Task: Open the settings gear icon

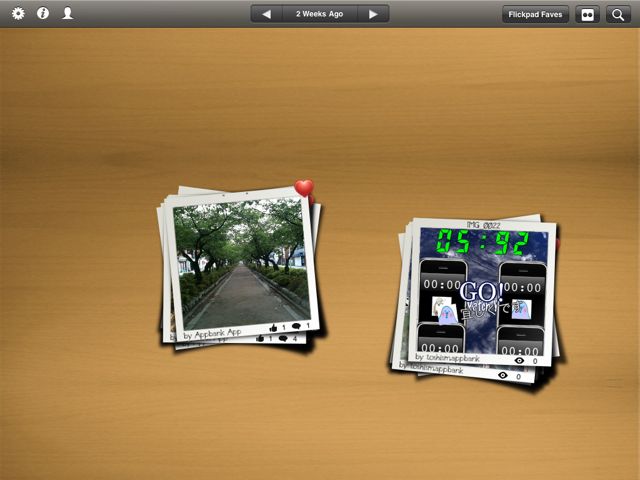Action: coord(18,13)
